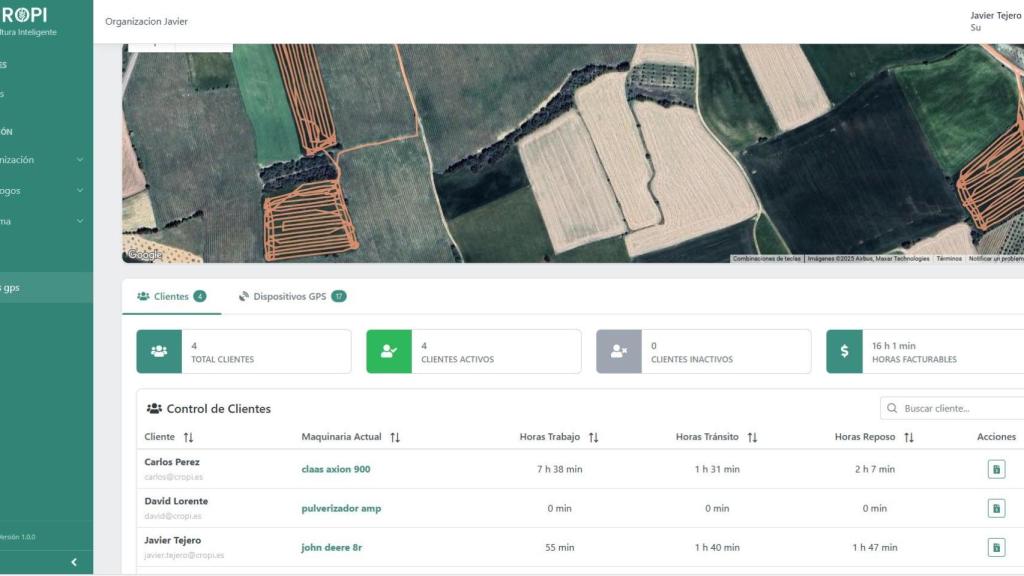
Task: Open the john deere 8r link
Action: click(329, 547)
